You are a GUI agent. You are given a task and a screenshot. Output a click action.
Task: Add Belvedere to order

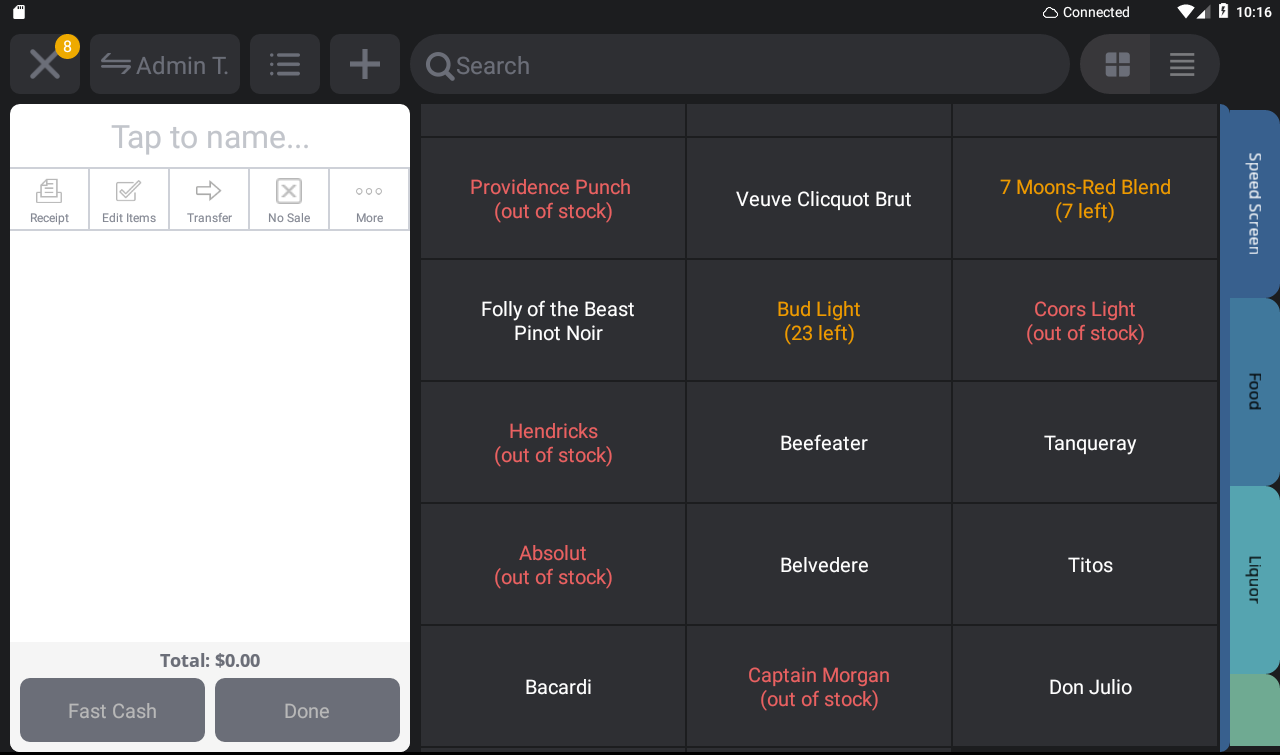tap(819, 565)
